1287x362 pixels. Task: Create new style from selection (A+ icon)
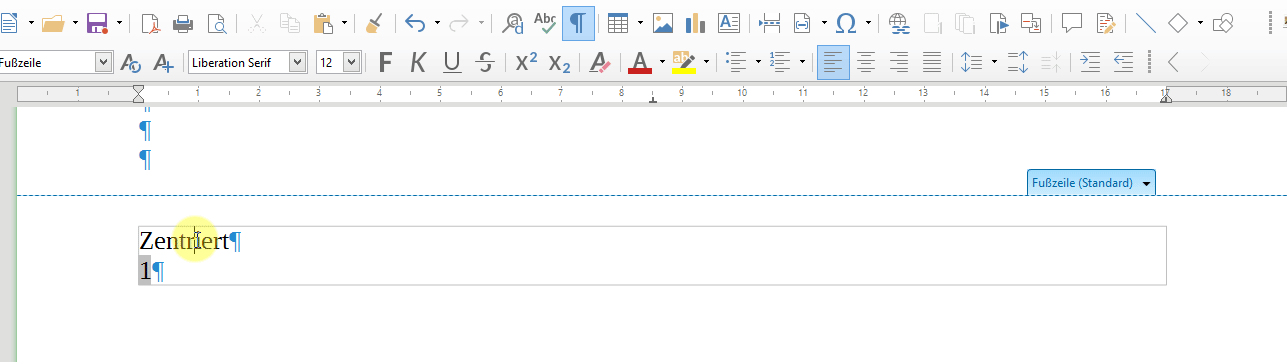tap(164, 63)
